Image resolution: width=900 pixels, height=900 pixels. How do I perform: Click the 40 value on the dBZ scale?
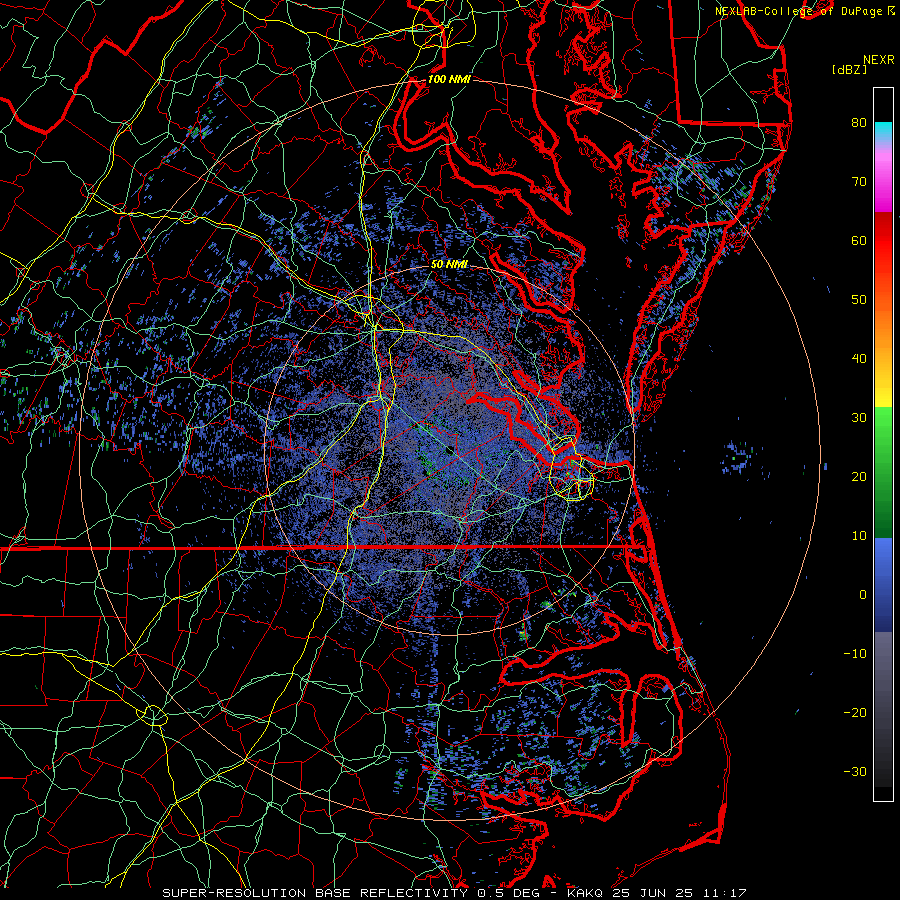859,359
